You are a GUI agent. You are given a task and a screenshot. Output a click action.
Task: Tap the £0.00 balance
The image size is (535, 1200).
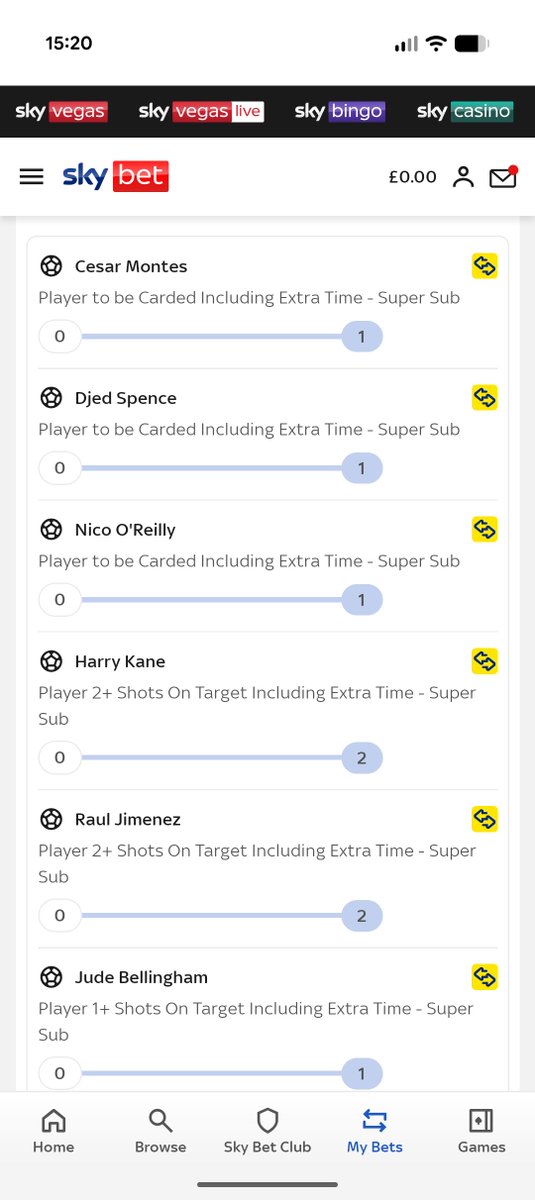[x=412, y=177]
